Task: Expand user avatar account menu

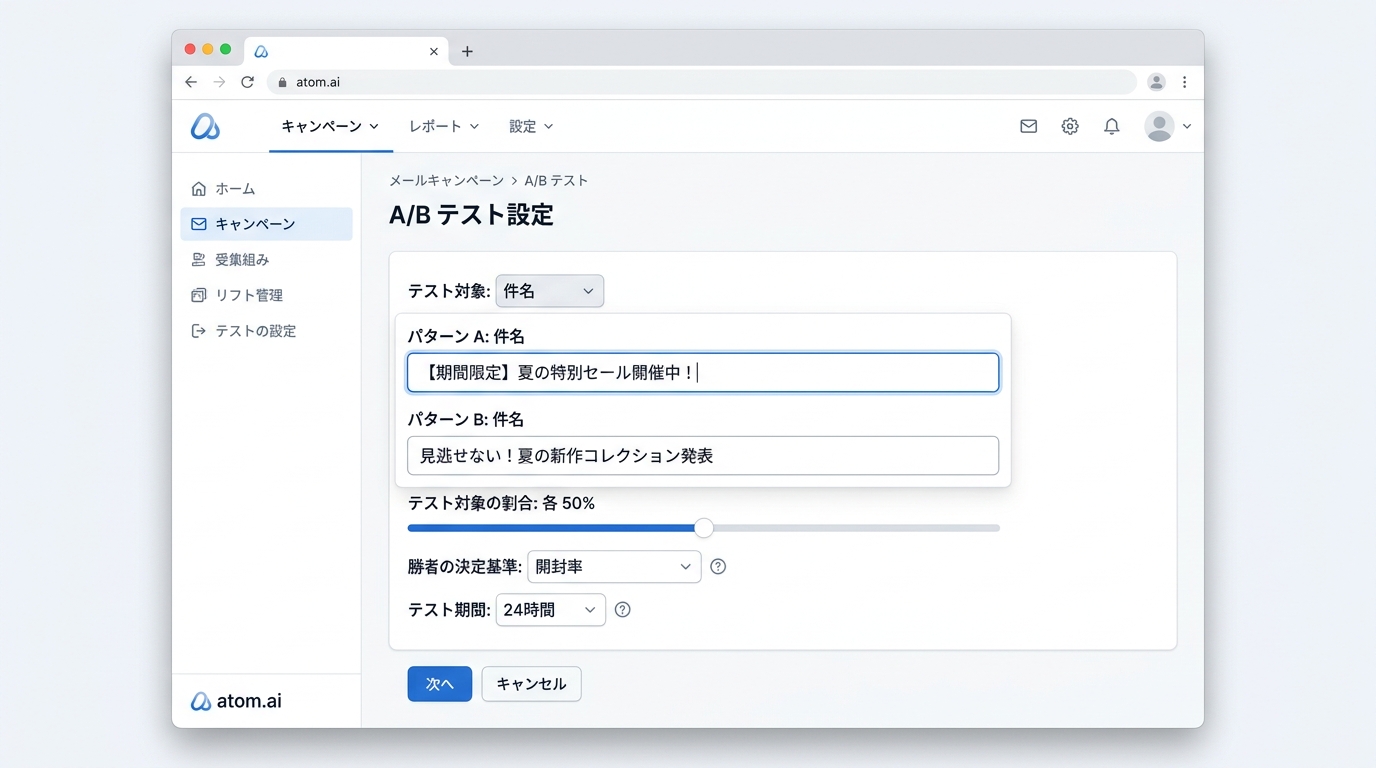Action: (x=1168, y=126)
